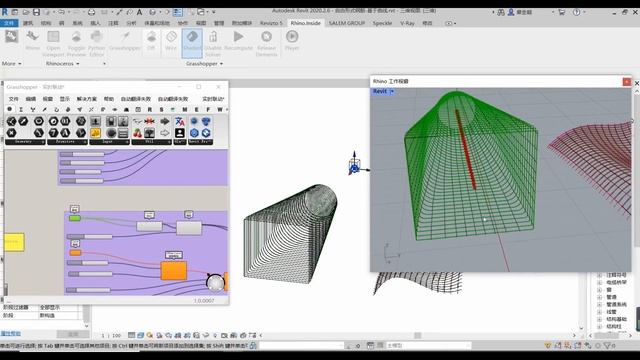Select the translate component icon in Grasshopper
The image size is (640, 360).
click(x=180, y=121)
